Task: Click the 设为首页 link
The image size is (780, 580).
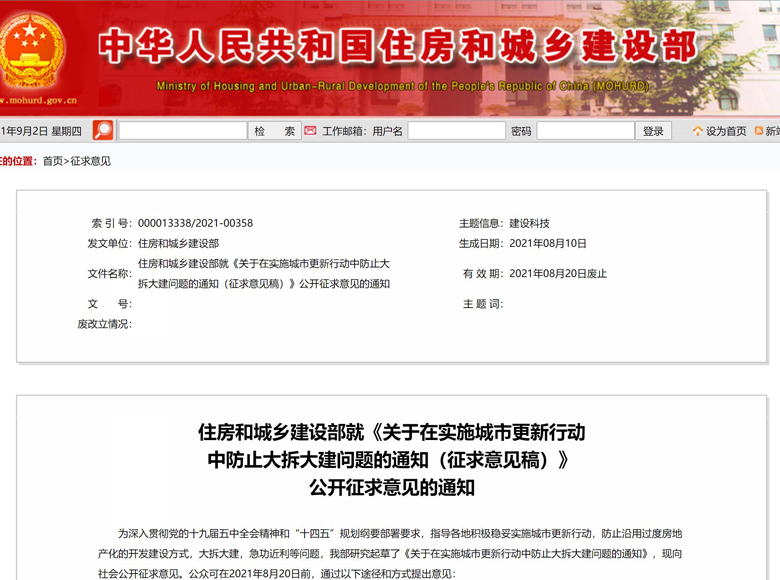Action: (726, 131)
